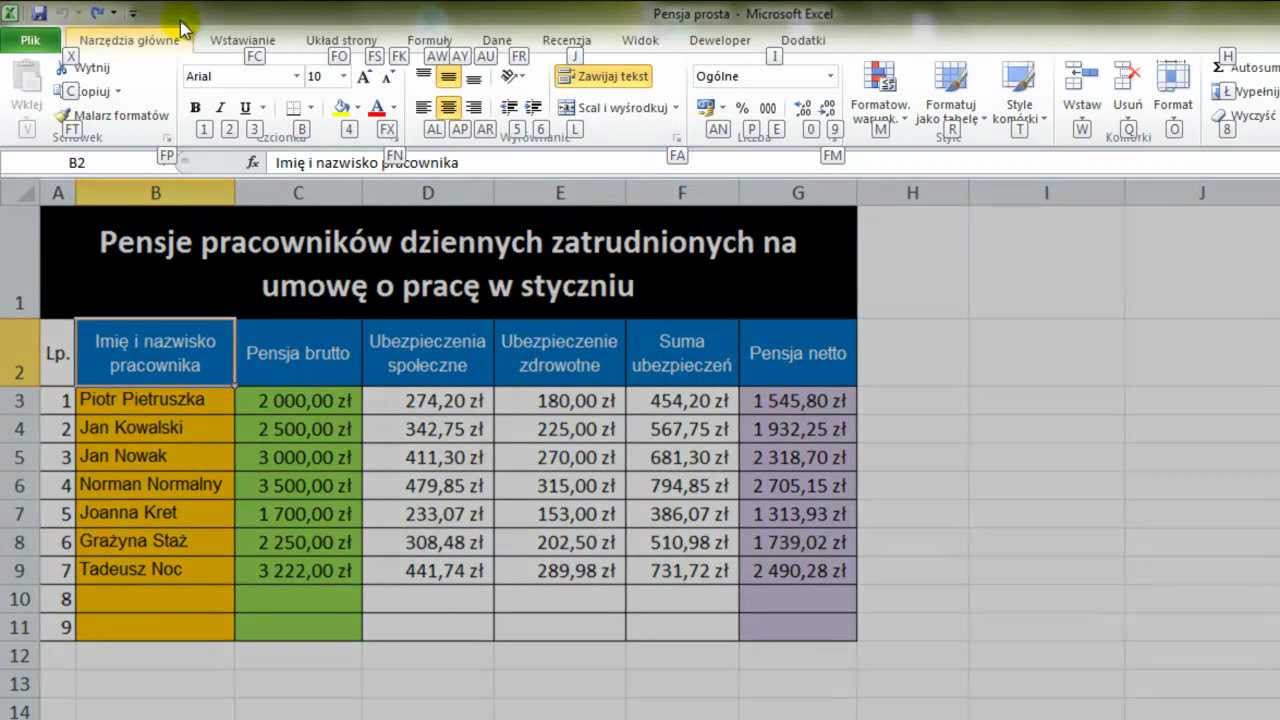Increase font size with the large A icon

tap(364, 76)
